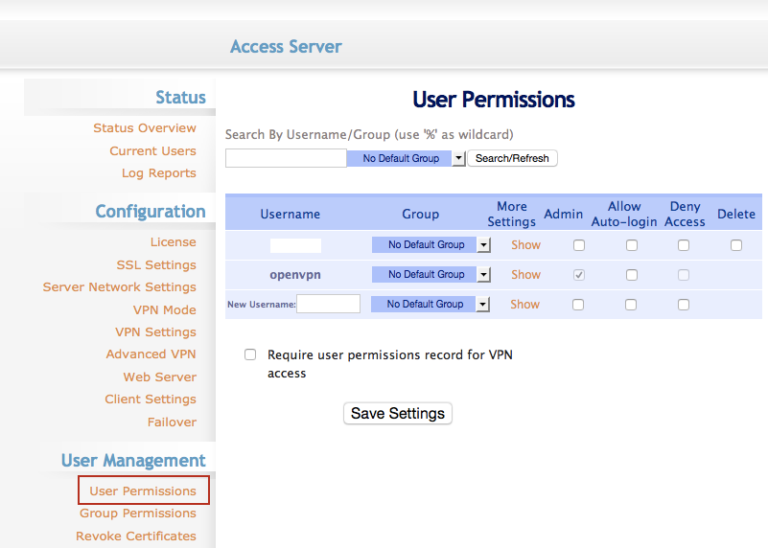Click the Status section heading
768x548 pixels.
[181, 97]
